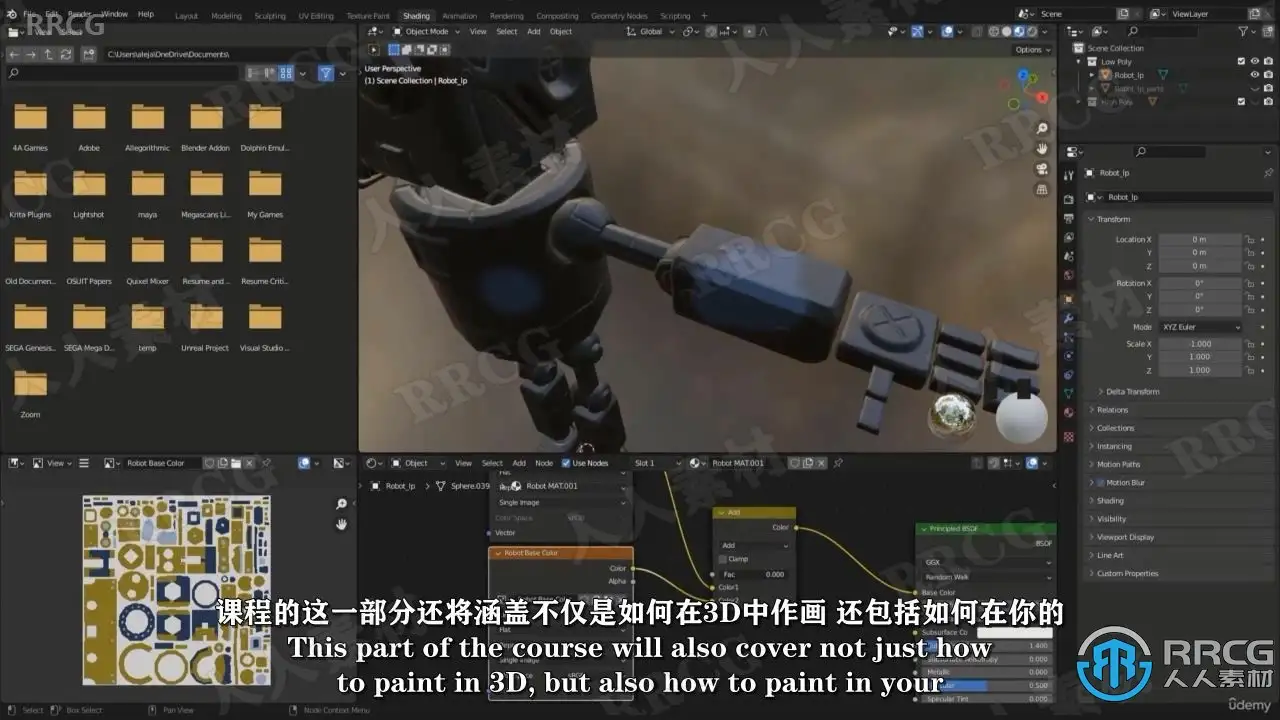This screenshot has height=720, width=1280.
Task: Go to parent directory with the up arrow
Action: click(47, 54)
